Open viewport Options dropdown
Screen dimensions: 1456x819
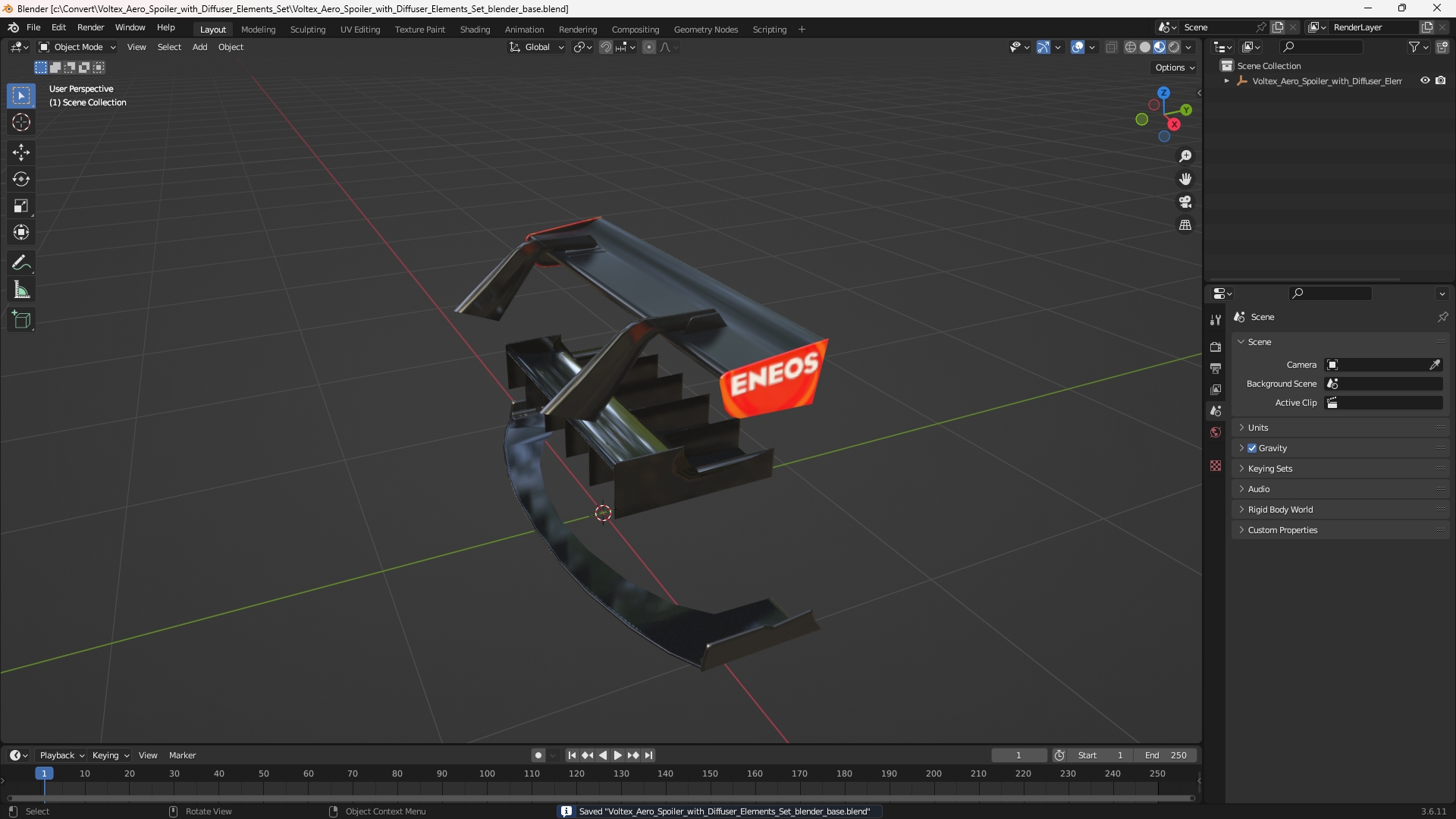pyautogui.click(x=1175, y=67)
